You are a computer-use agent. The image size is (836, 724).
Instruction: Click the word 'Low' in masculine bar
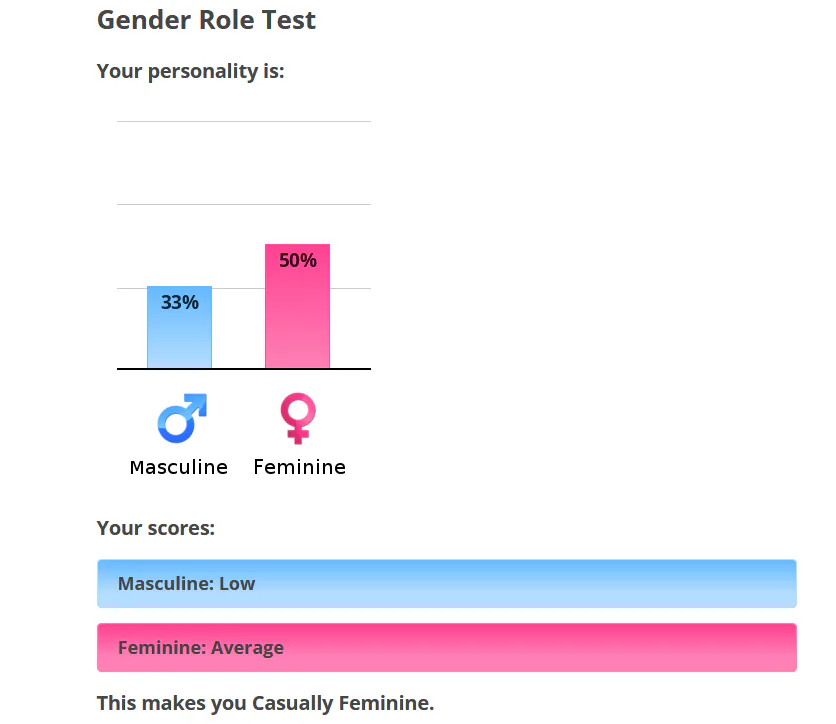coord(237,583)
